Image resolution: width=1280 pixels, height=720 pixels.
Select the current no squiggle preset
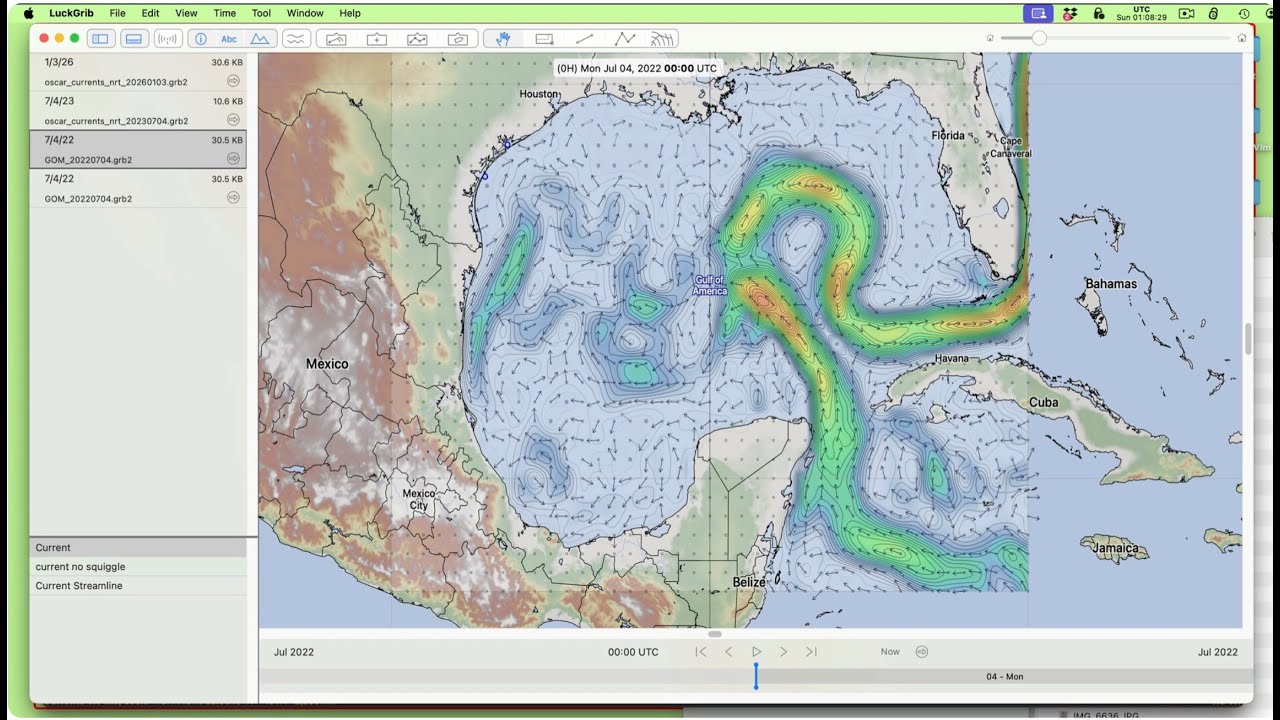pyautogui.click(x=138, y=567)
